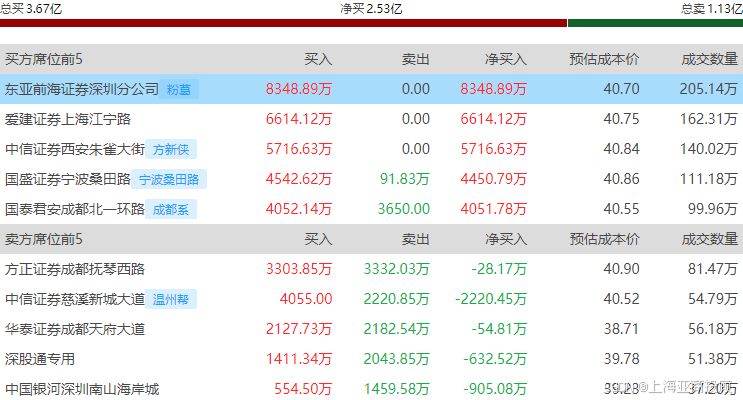Click 总卖 1.13亿 label
743x400 pixels.
pyautogui.click(x=712, y=9)
